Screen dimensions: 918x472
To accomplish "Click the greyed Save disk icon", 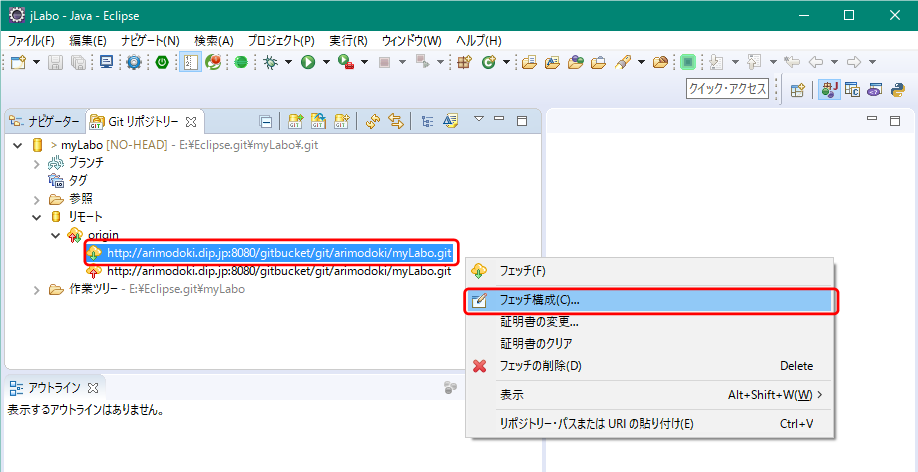I will coord(55,62).
